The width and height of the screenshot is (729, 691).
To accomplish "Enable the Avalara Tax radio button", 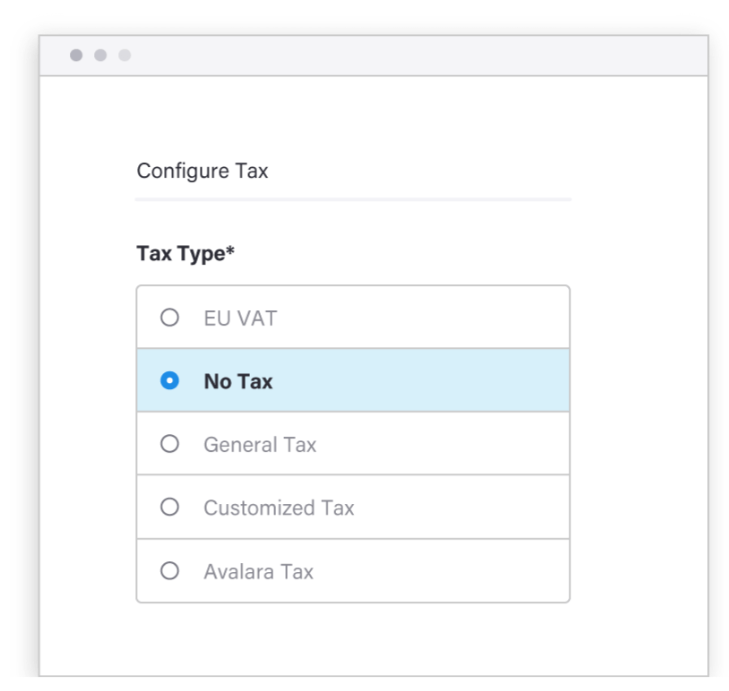I will pyautogui.click(x=169, y=571).
